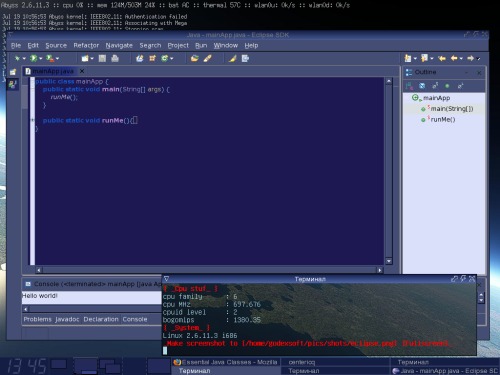The height and width of the screenshot is (375, 500).
Task: Open the Navigate menu
Action: tap(119, 46)
